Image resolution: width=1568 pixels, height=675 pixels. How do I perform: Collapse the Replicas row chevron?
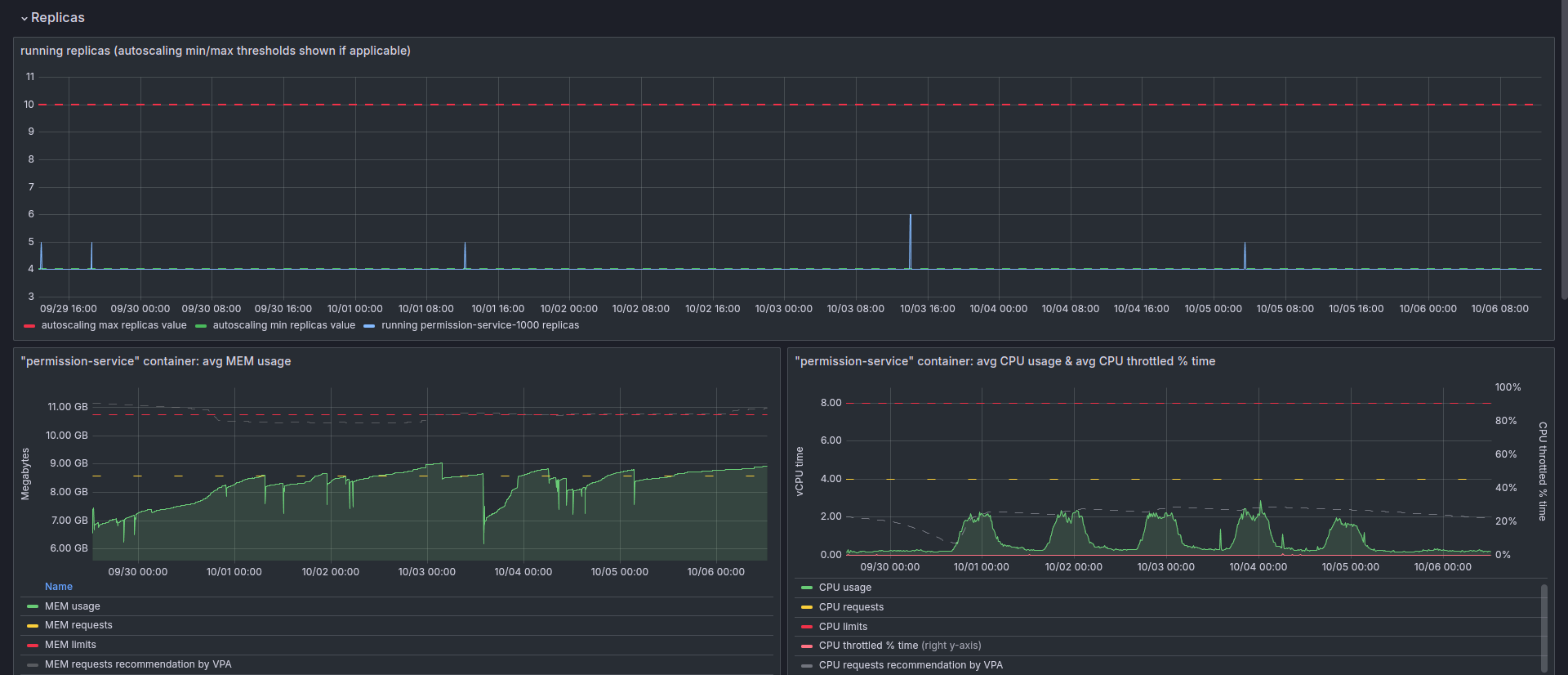coord(24,18)
